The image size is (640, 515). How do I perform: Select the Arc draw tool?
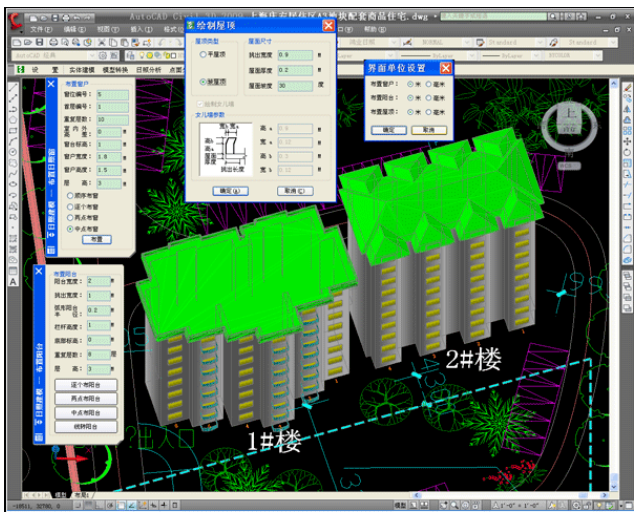coord(13,141)
